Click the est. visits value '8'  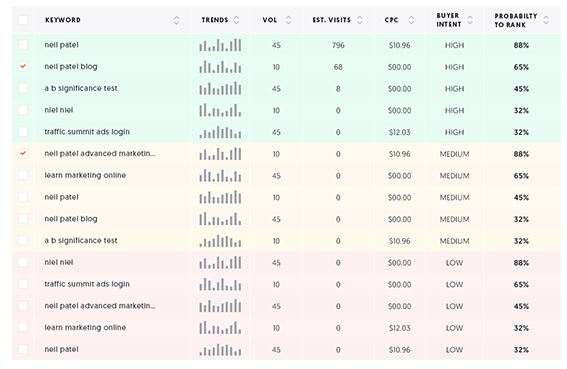[x=338, y=89]
